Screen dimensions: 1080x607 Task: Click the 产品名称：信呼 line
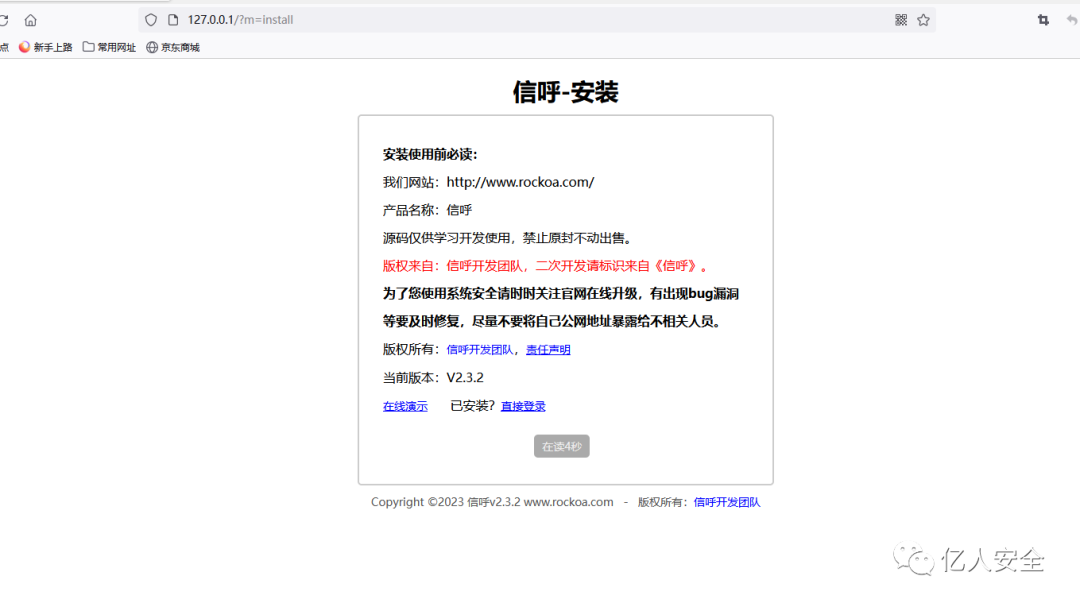click(x=427, y=210)
